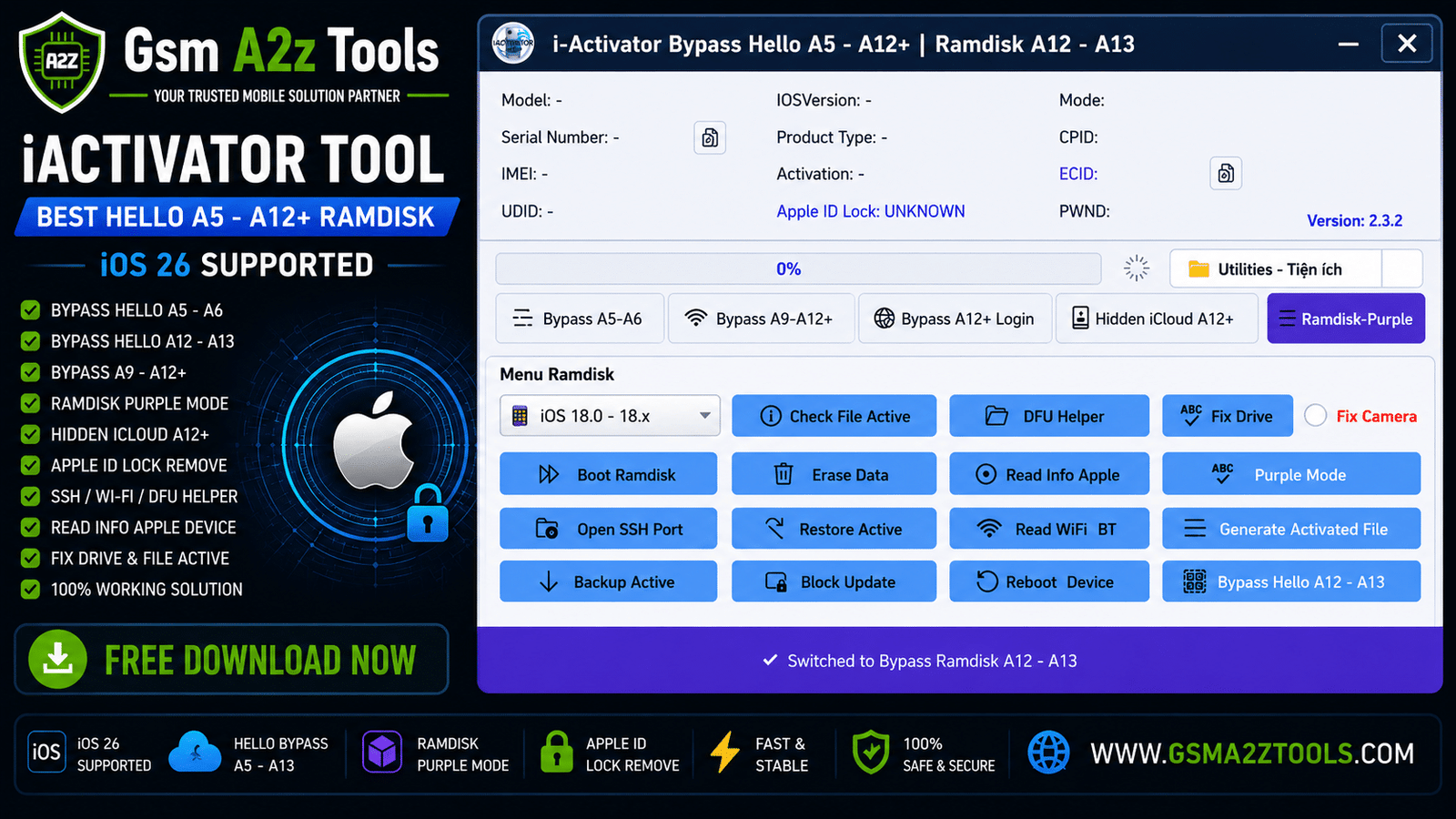Open the iOS 18.0 - 18.x version dropdown
The height and width of the screenshot is (819, 1456).
[610, 416]
